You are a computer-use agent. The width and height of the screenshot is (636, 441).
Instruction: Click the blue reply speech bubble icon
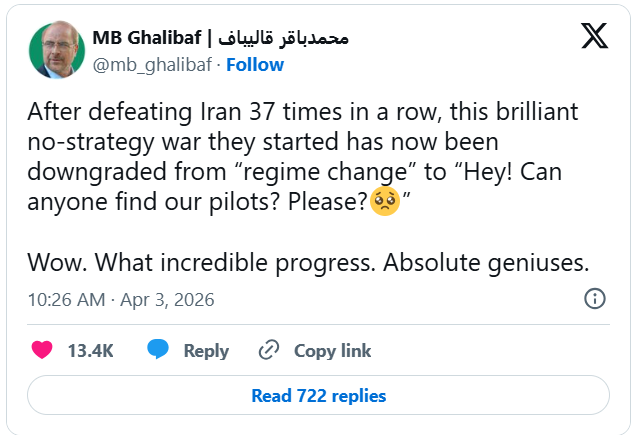click(158, 350)
